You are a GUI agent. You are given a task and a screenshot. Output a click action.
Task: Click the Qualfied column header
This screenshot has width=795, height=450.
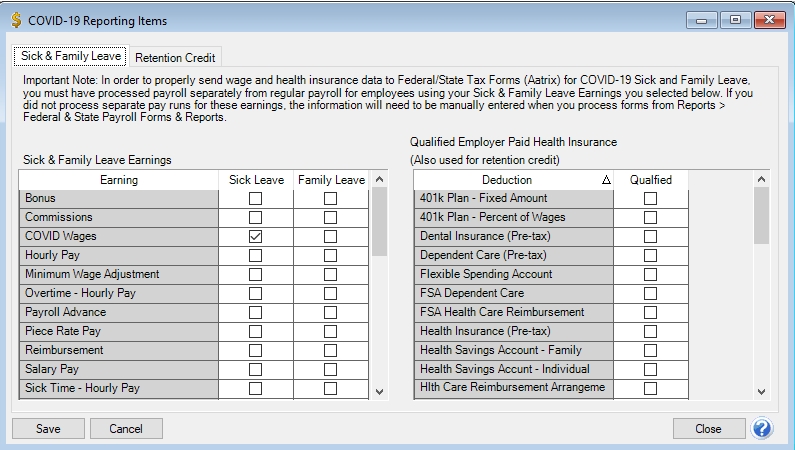(x=651, y=180)
